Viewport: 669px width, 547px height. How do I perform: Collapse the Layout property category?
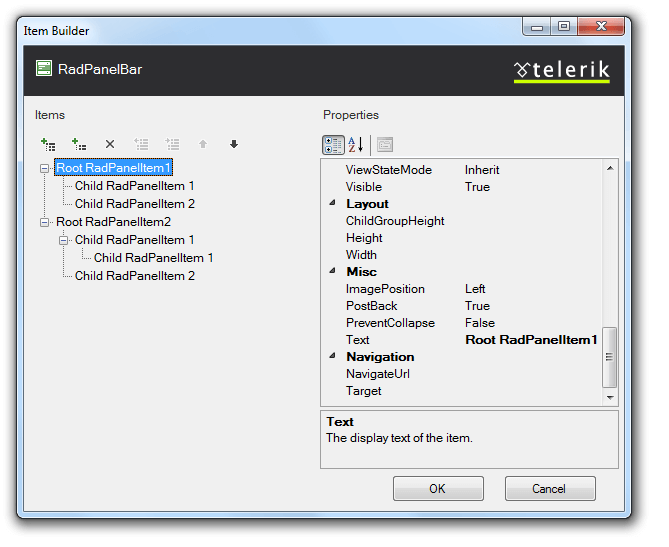coord(333,204)
